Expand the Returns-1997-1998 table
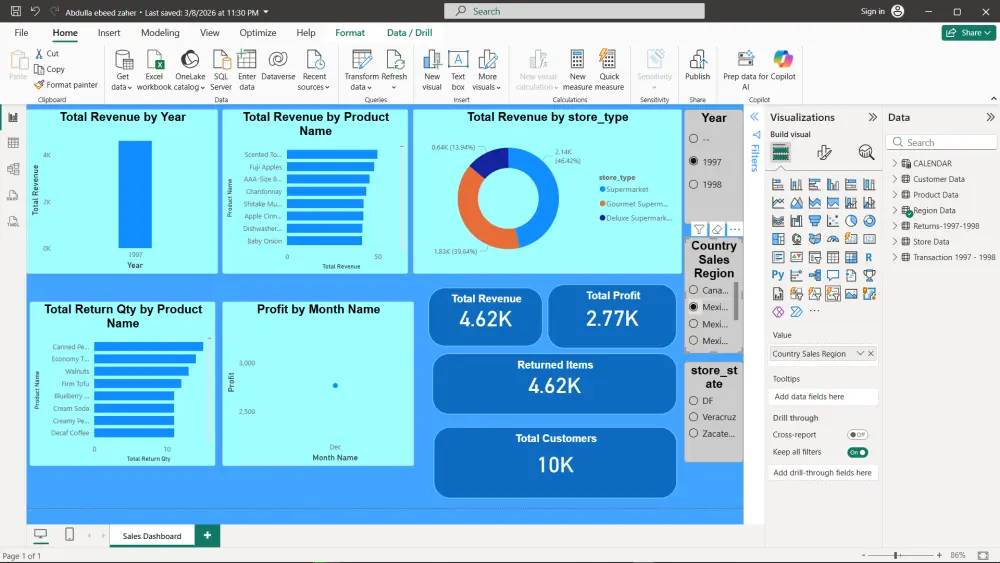Screen dimensions: 1000x563 [895, 226]
